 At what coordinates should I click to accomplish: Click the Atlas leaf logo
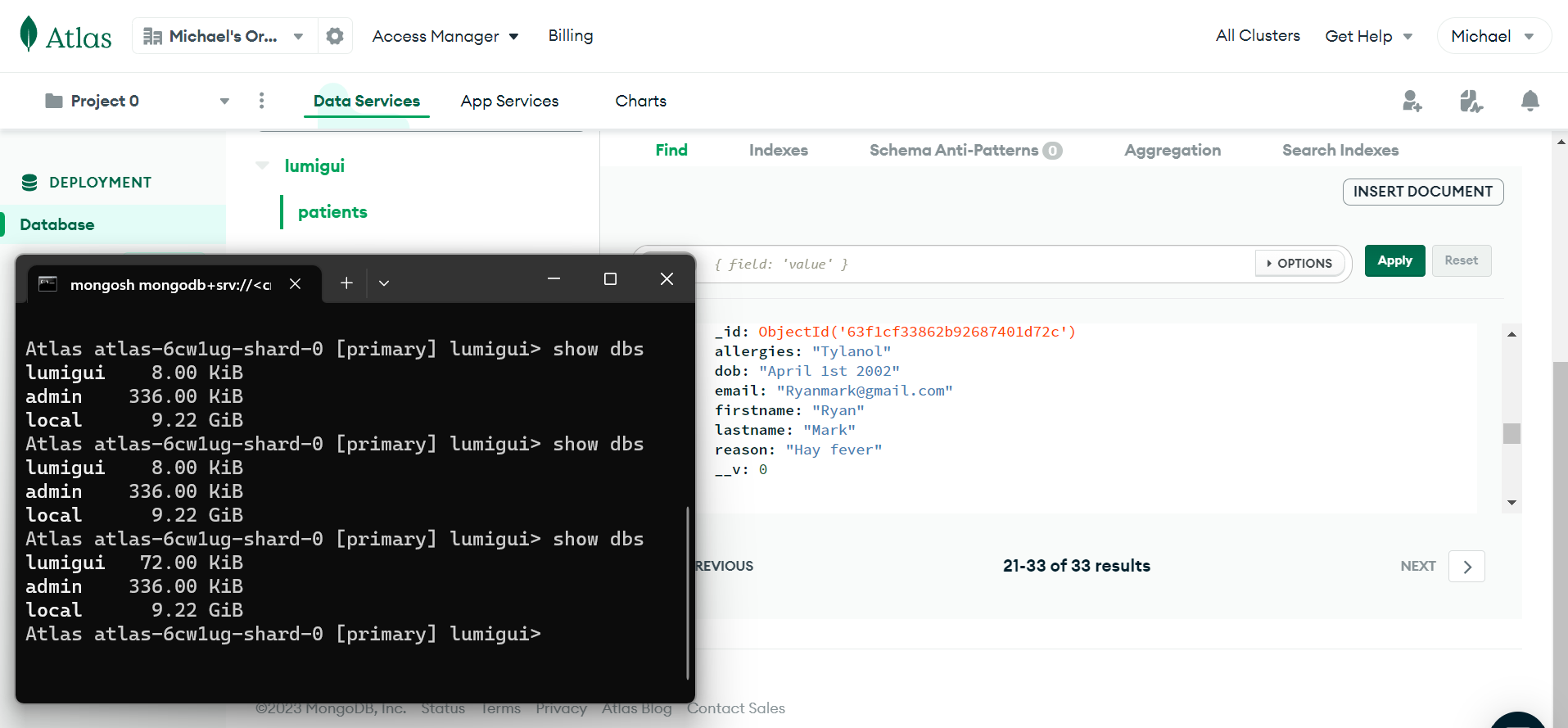pos(29,34)
